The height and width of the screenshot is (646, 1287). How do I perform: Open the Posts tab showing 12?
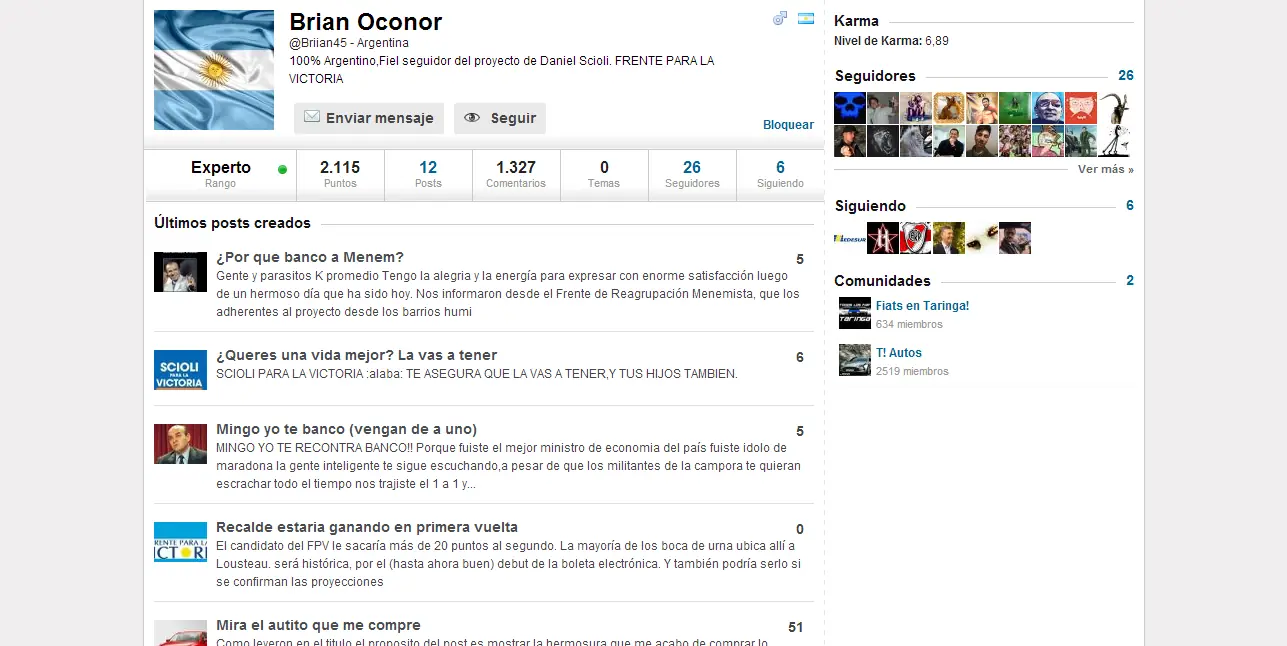coord(428,175)
